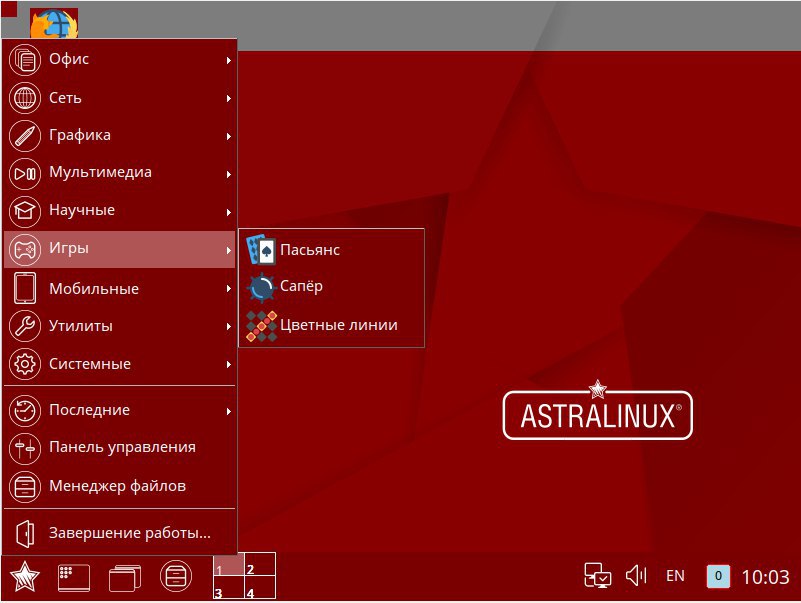
Task: Expand the Офис submenu arrow
Action: [x=229, y=60]
